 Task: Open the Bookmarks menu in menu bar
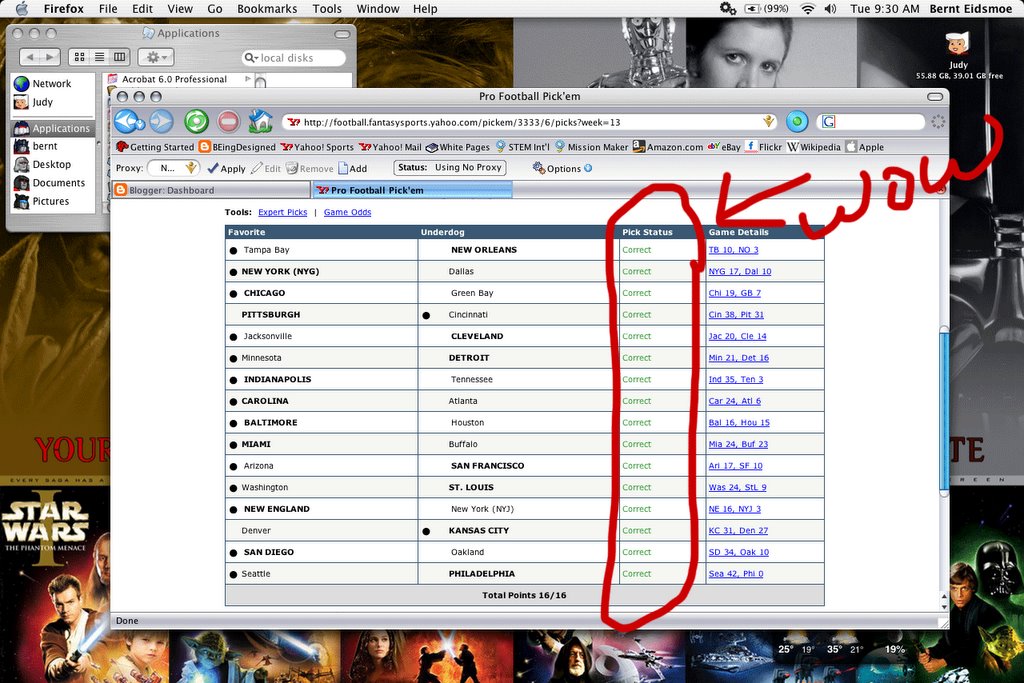(265, 9)
